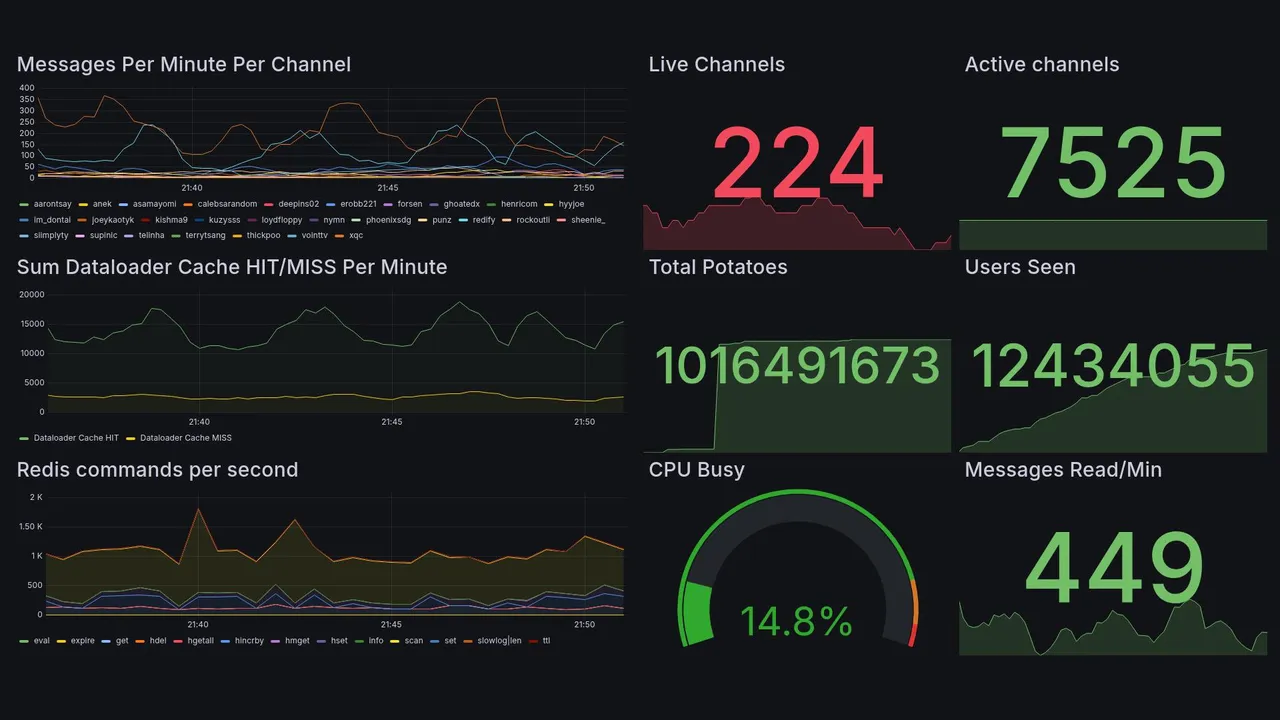Screen dimensions: 1280x720
Task: Open Sum Dataloader Cache HIT/MISS panel menu
Action: (x=232, y=267)
